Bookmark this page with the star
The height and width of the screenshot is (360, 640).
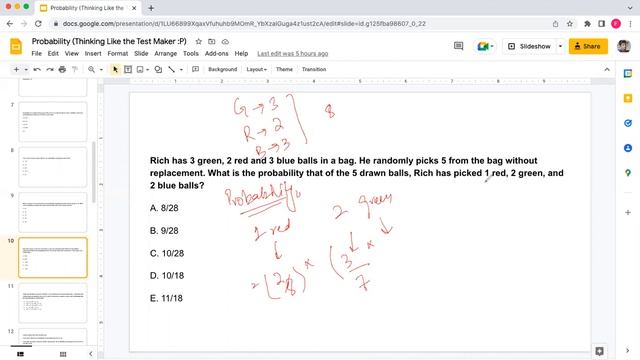click(570, 24)
